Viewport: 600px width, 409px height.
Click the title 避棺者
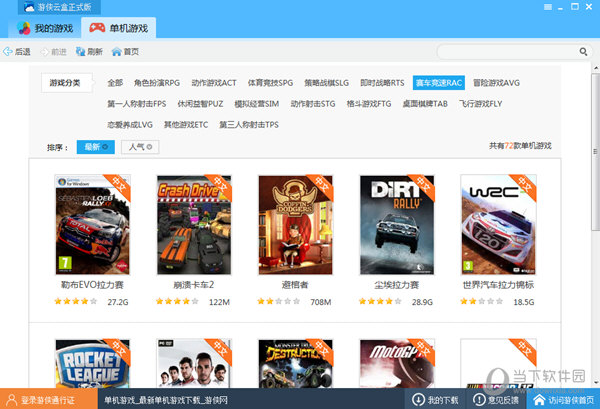(295, 285)
